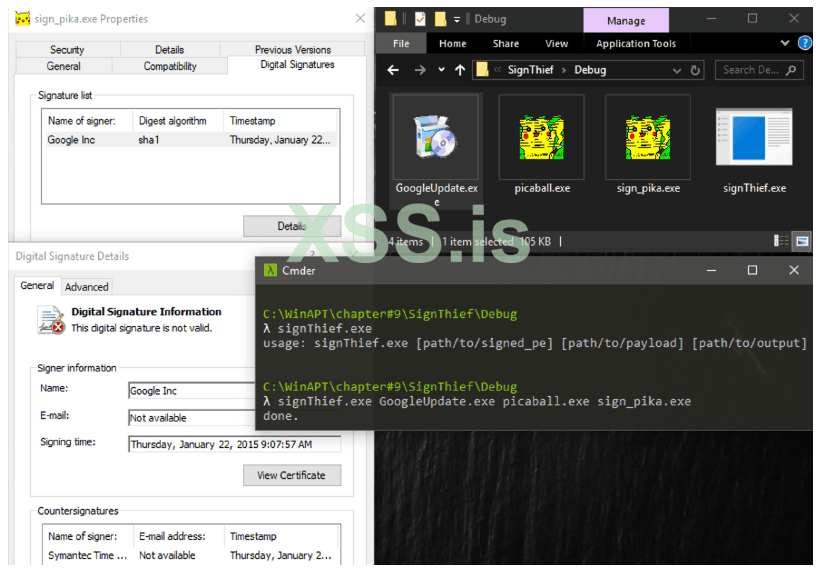Refresh the Debug folder view
Screen dimensions: 816x568
pyautogui.click(x=695, y=70)
